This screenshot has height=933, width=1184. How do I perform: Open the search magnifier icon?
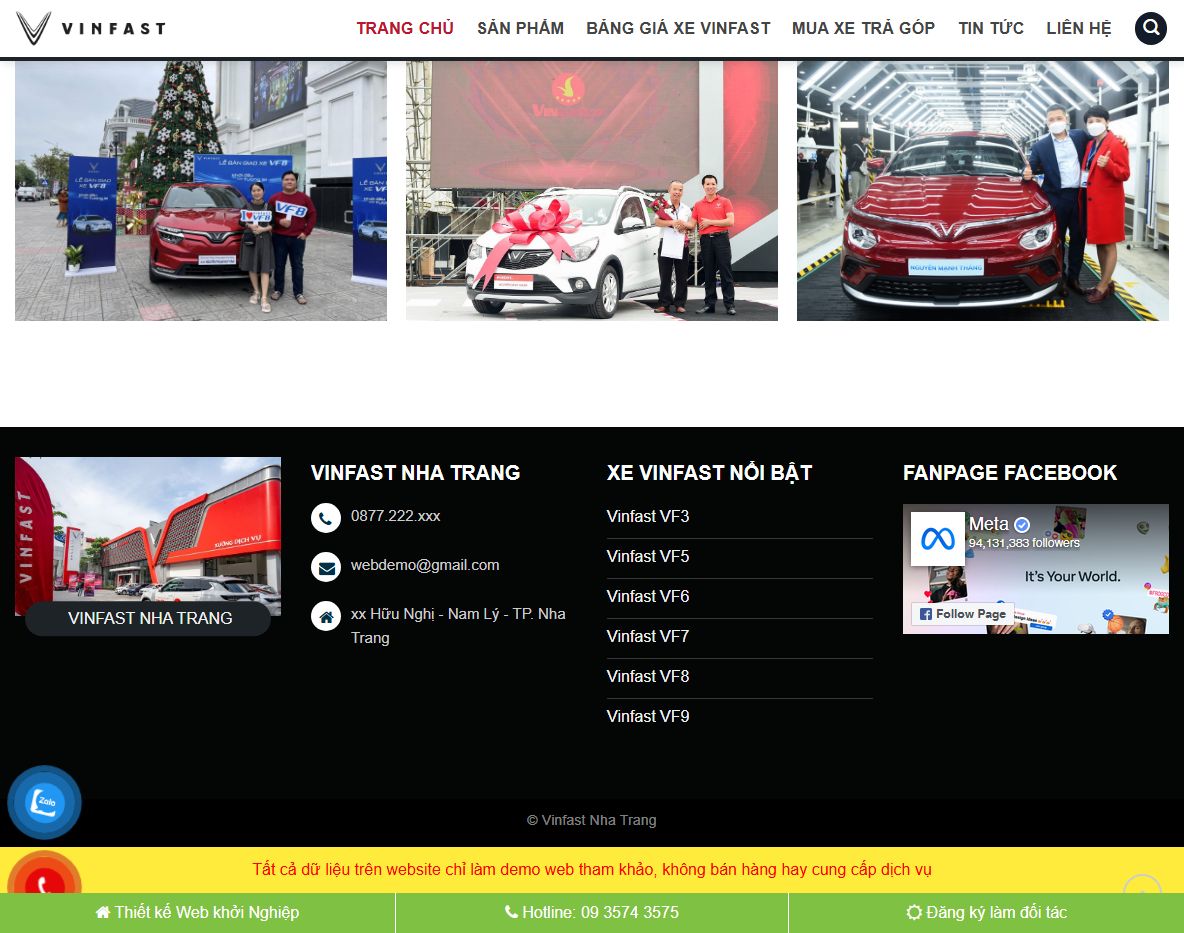[x=1151, y=28]
